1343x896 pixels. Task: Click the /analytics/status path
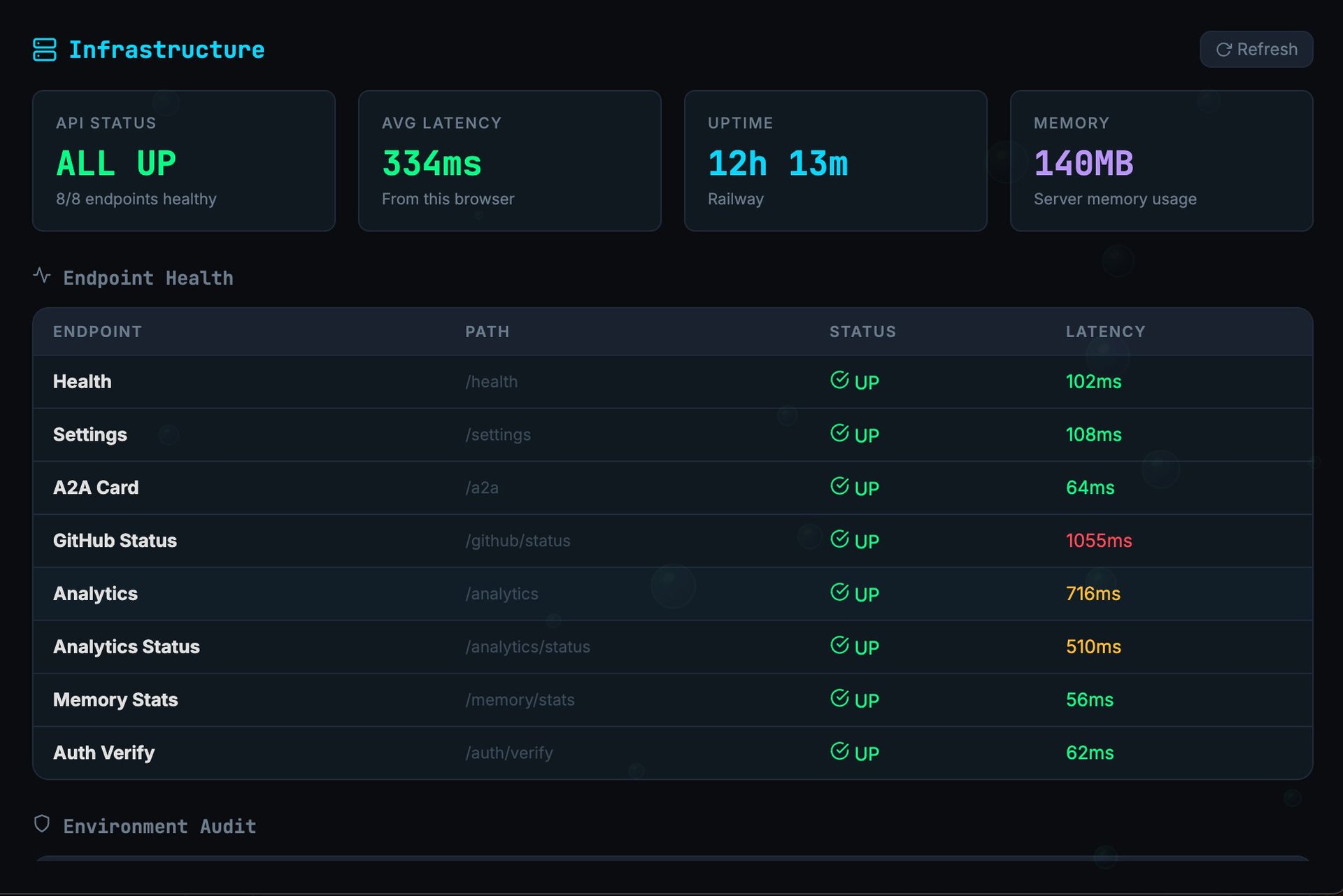pyautogui.click(x=527, y=647)
